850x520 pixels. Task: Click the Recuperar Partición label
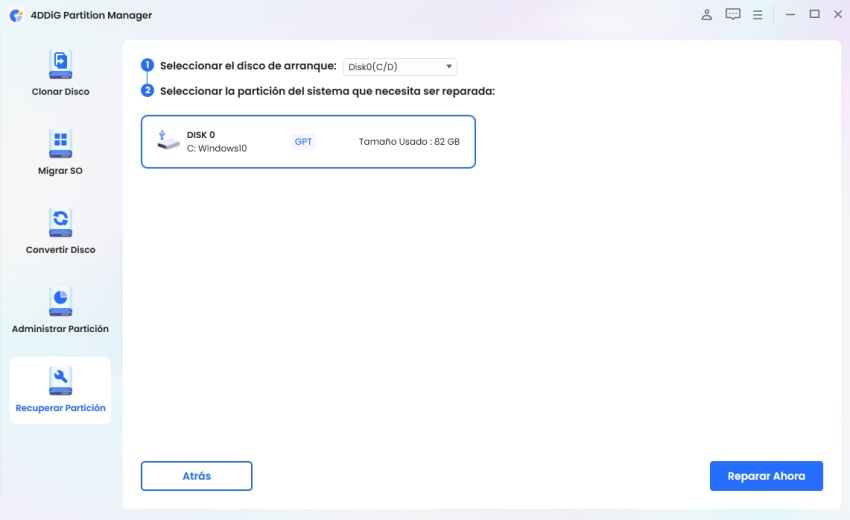pyautogui.click(x=60, y=408)
